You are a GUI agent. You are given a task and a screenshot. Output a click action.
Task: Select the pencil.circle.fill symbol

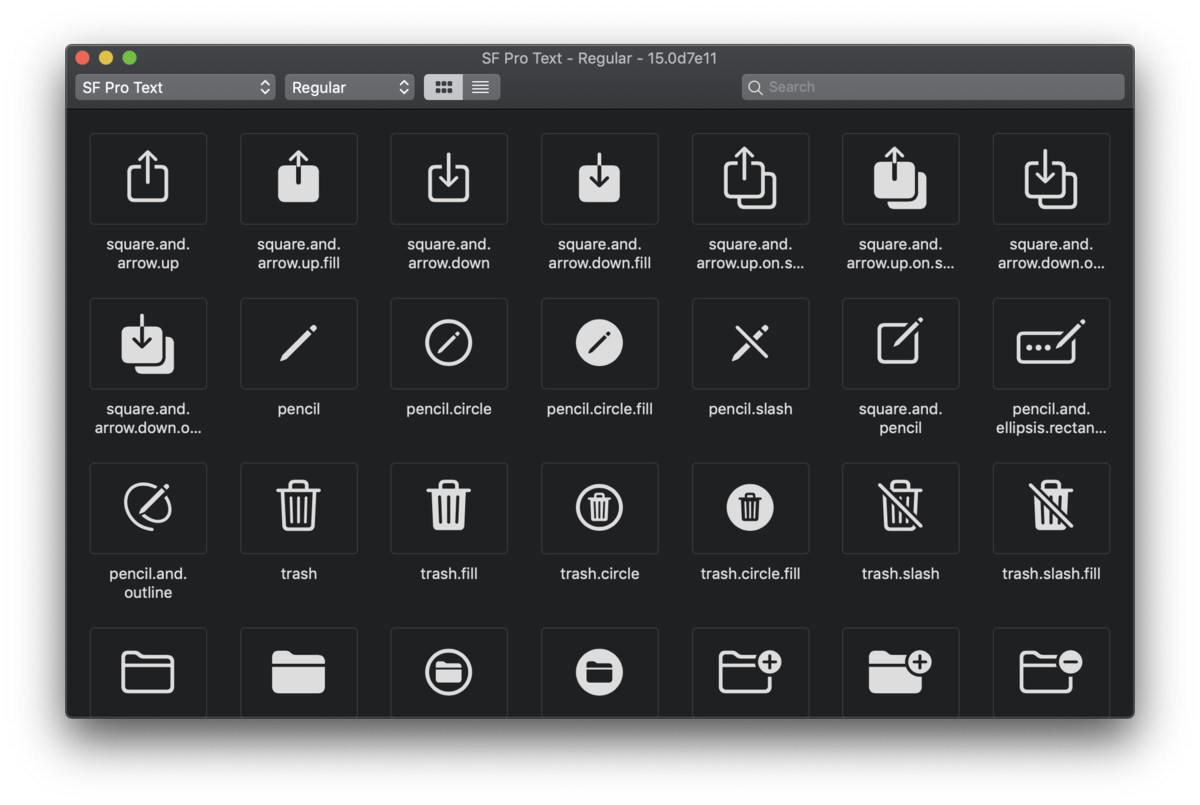(x=600, y=343)
